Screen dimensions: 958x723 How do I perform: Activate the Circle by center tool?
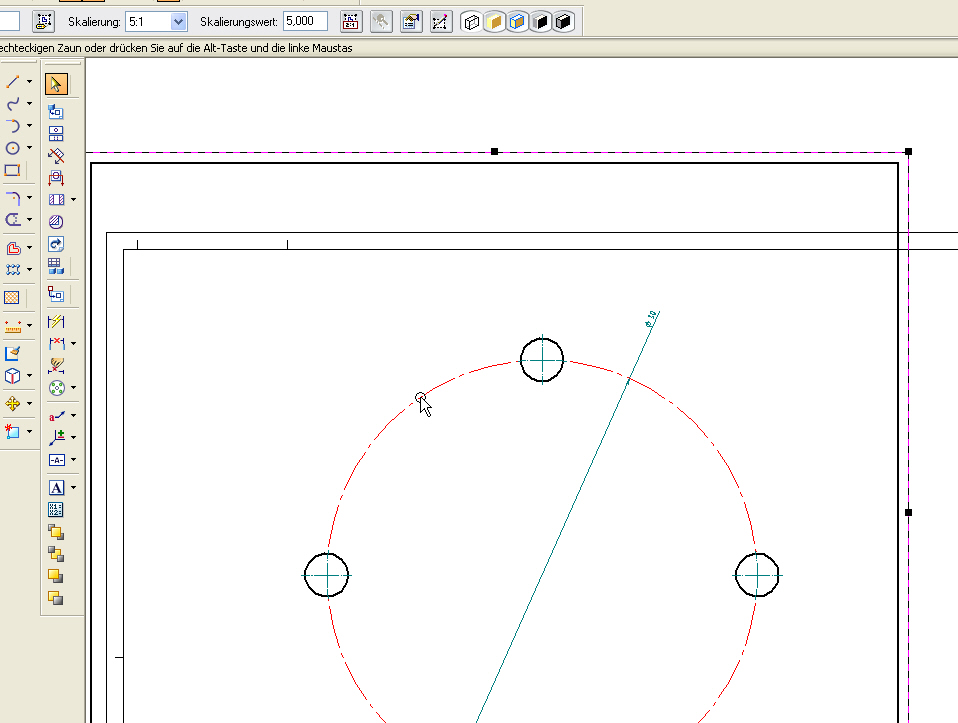click(x=12, y=148)
